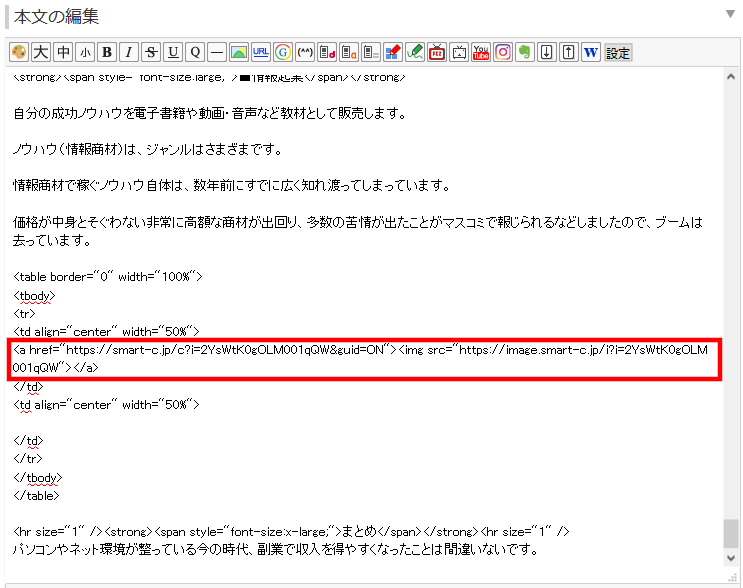743x588 pixels.
Task: Click the product list icon marked 'd'
Action: point(327,52)
